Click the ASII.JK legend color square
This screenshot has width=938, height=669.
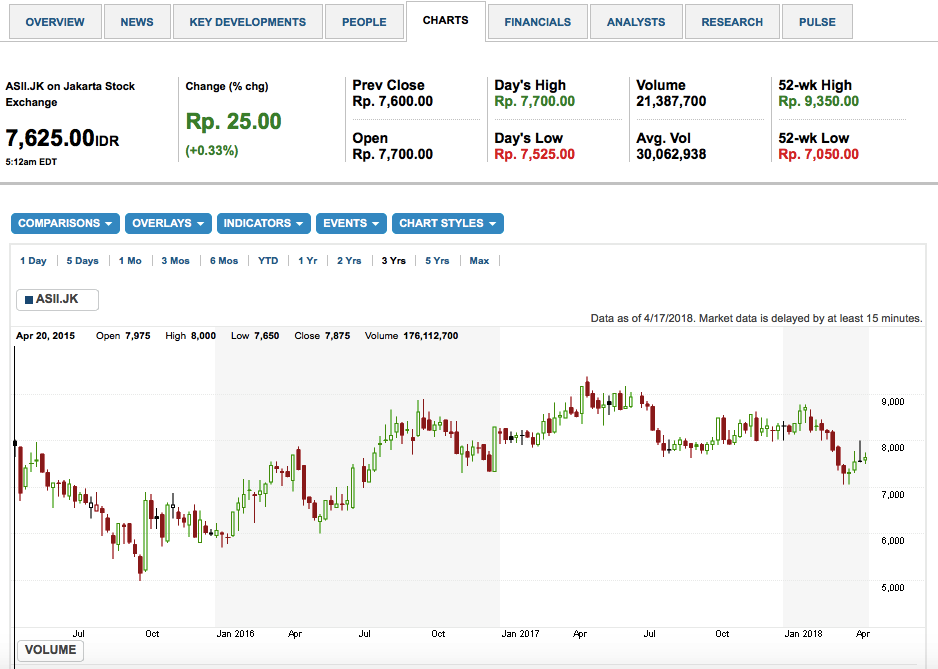pos(29,299)
